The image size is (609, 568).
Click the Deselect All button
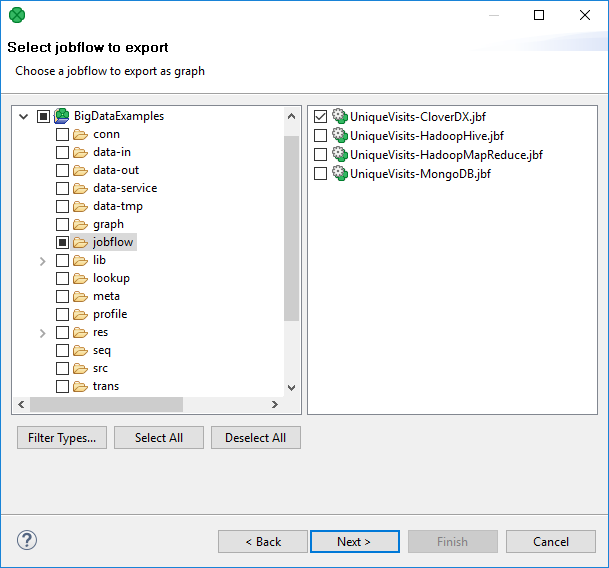255,438
